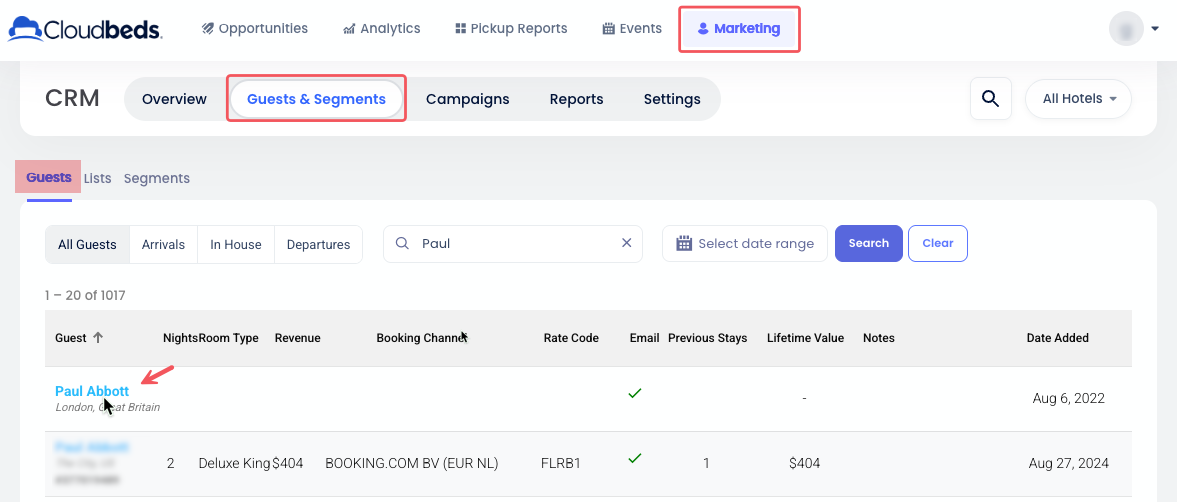Open the Select date range picker
Image resolution: width=1177 pixels, height=502 pixels.
(x=755, y=244)
